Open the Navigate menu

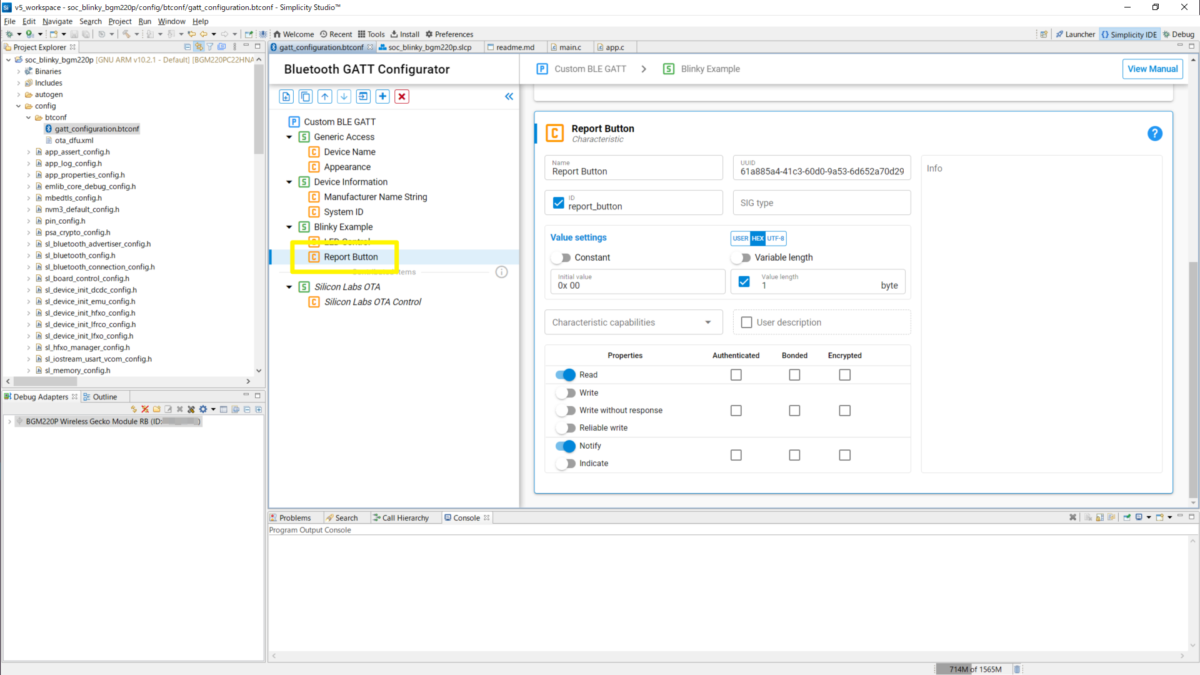tap(57, 21)
